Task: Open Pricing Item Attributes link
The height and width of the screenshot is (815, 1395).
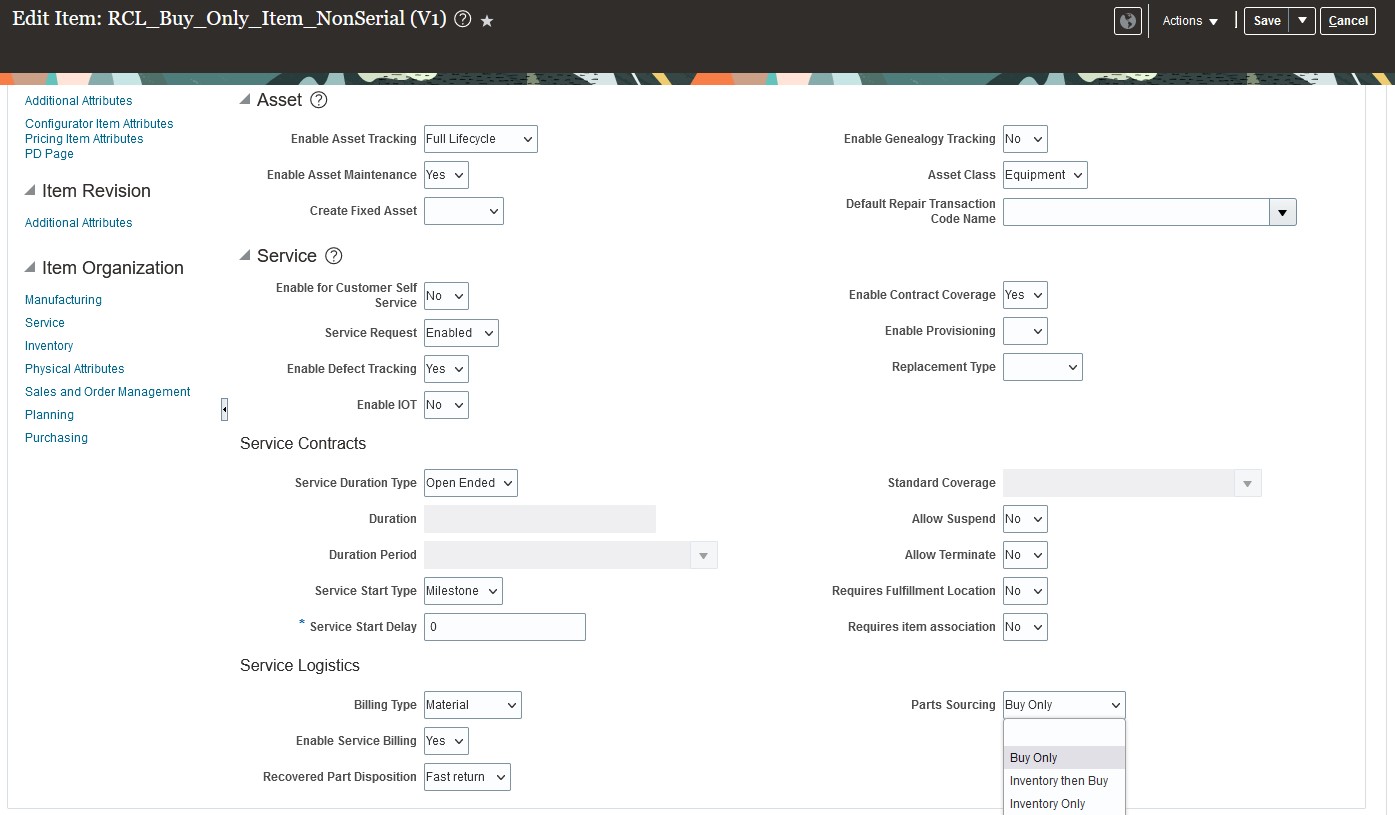Action: point(84,139)
